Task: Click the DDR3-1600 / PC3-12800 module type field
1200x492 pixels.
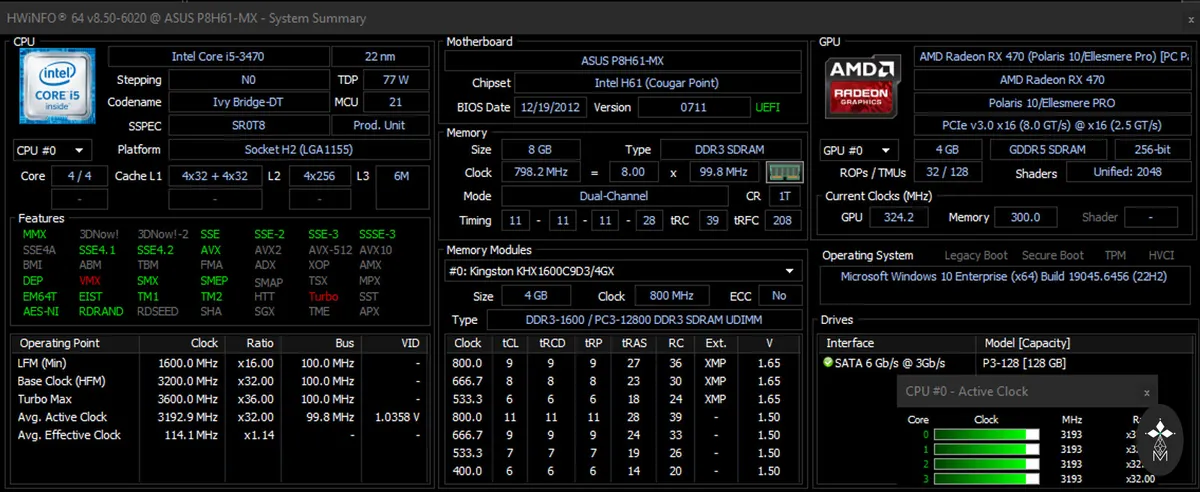Action: coord(644,320)
